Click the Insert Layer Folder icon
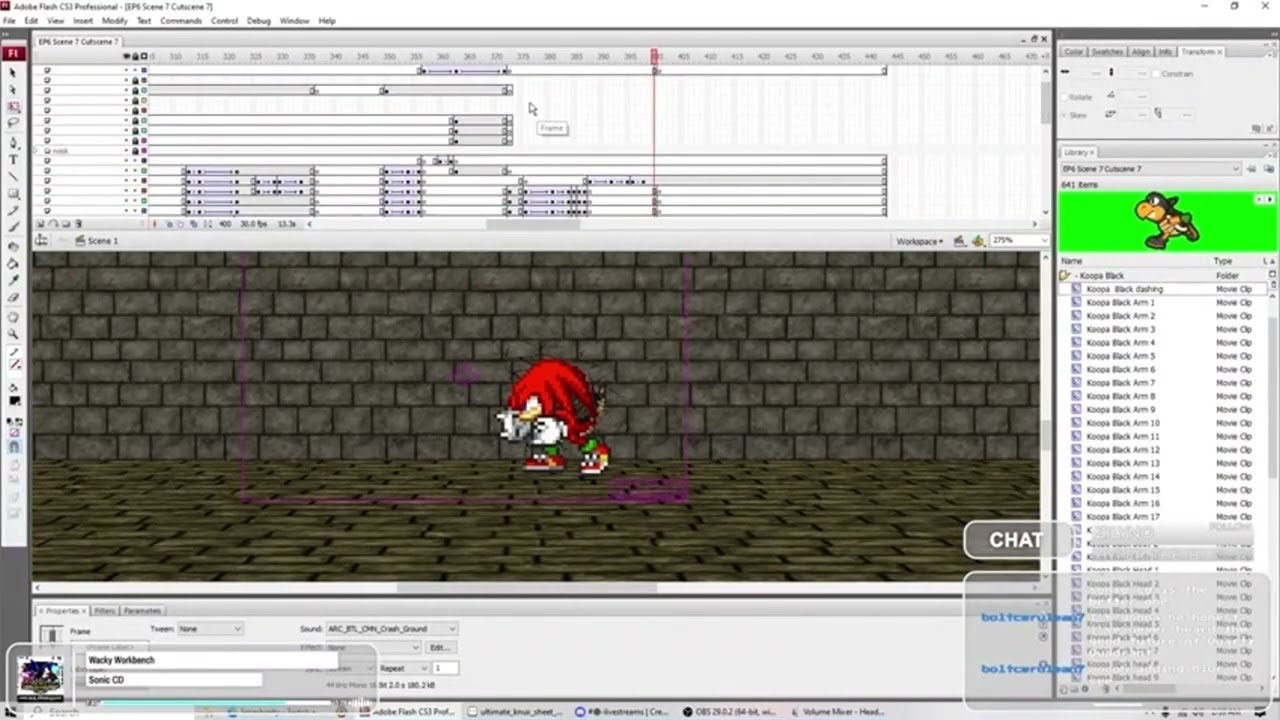Image resolution: width=1280 pixels, height=720 pixels. [x=66, y=224]
